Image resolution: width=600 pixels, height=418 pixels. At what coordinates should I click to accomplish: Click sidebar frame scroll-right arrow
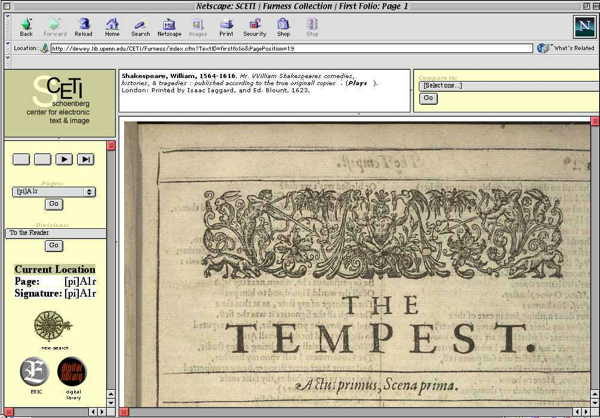pyautogui.click(x=102, y=412)
